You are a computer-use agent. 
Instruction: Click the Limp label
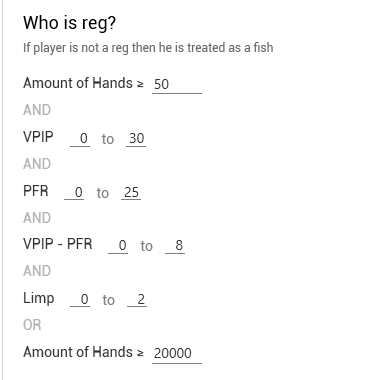click(38, 298)
